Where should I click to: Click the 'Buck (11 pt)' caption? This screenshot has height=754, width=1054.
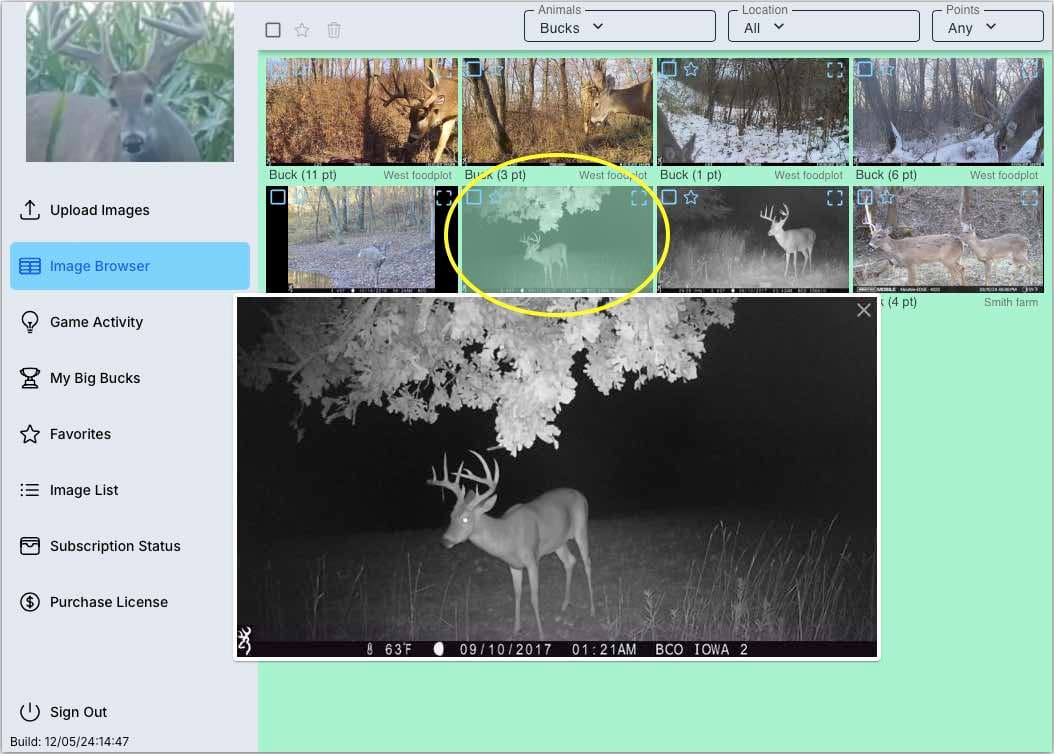pos(302,175)
